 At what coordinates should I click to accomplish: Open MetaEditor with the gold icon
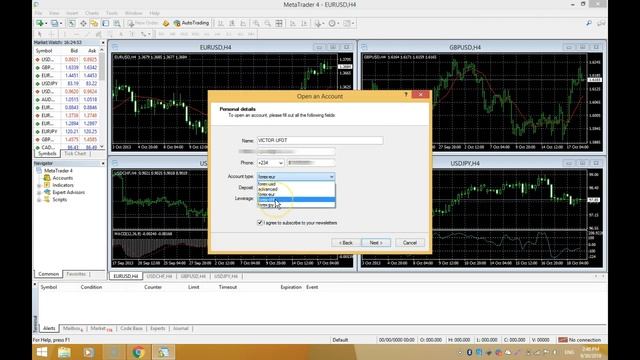(166, 23)
